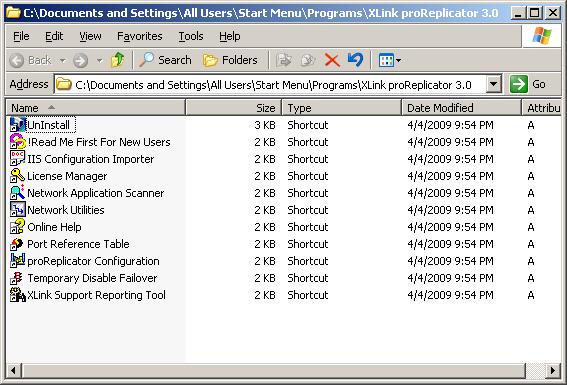Click the horizontal scrollbar thumb

click(x=273, y=370)
